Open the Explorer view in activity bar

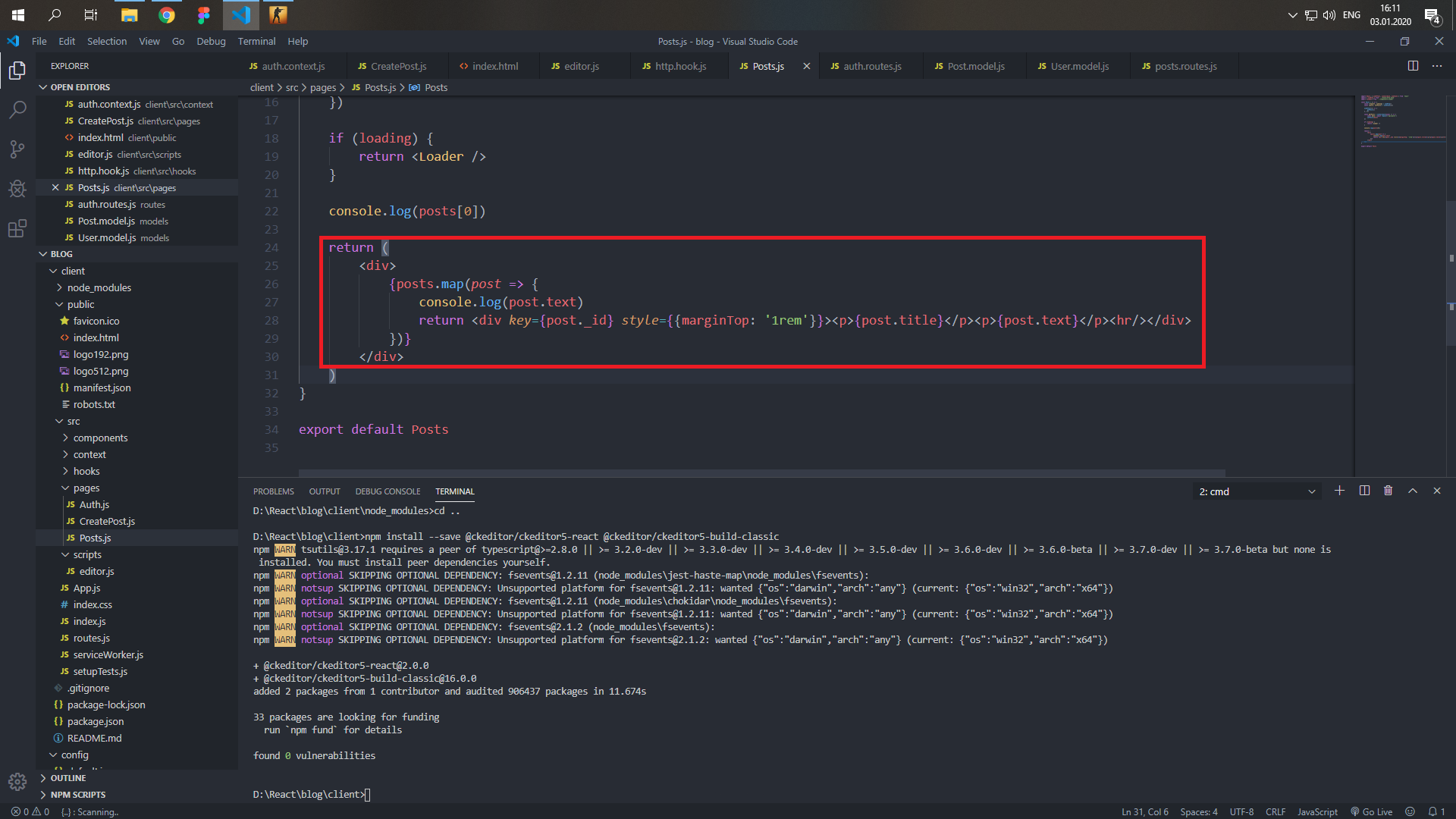17,71
